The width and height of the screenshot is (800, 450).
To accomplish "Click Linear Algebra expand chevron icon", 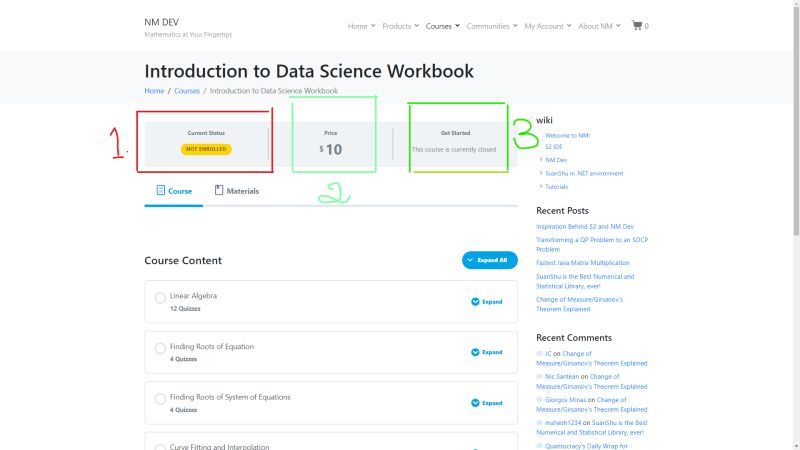I will [x=475, y=302].
